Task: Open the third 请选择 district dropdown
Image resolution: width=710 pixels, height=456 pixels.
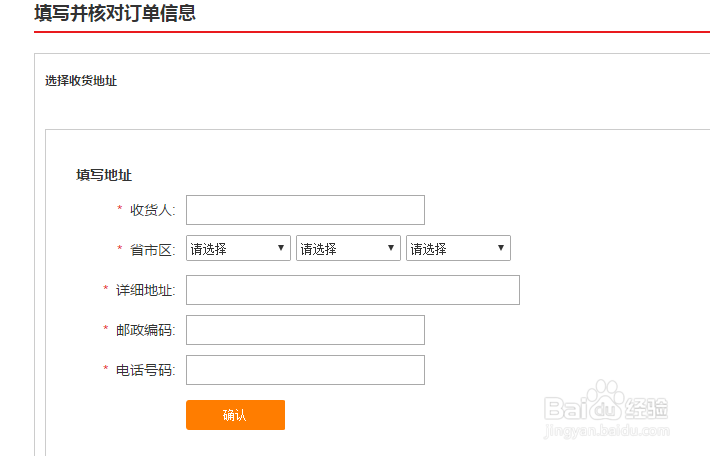Action: click(458, 249)
